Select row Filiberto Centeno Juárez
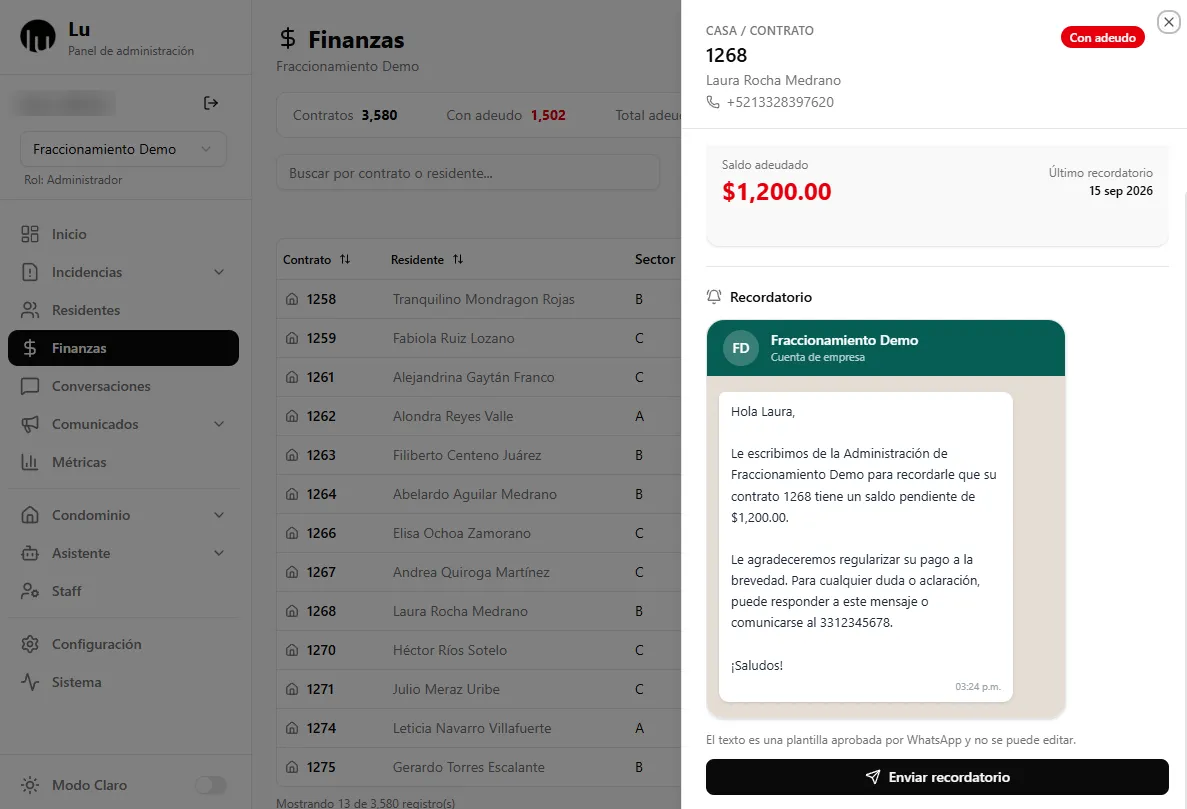Screen dimensions: 1187x809 point(478,455)
